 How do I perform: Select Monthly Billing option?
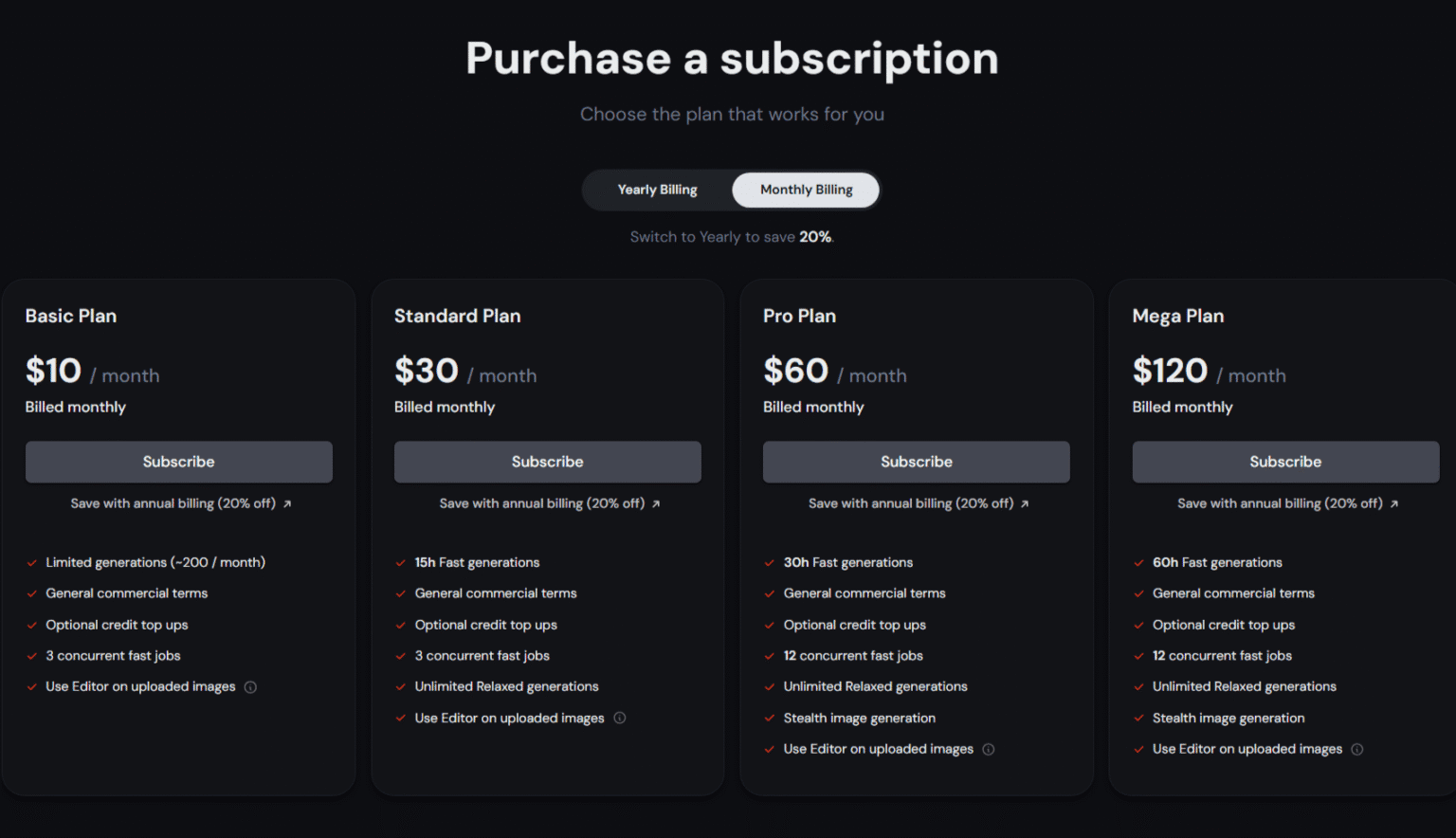point(806,191)
